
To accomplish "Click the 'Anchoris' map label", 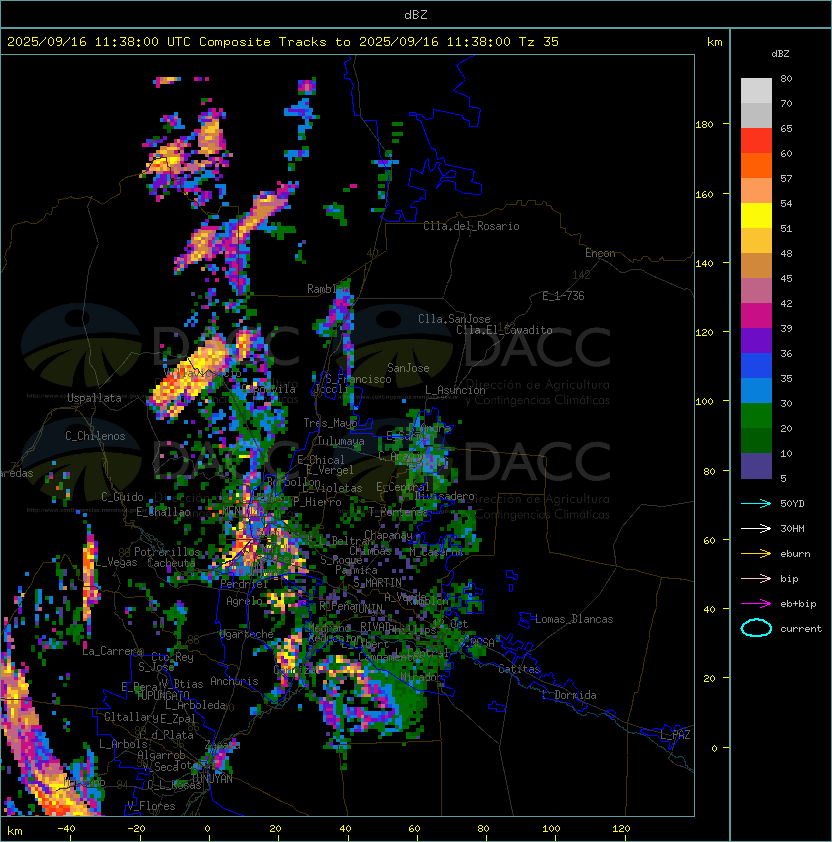I will pyautogui.click(x=234, y=681).
